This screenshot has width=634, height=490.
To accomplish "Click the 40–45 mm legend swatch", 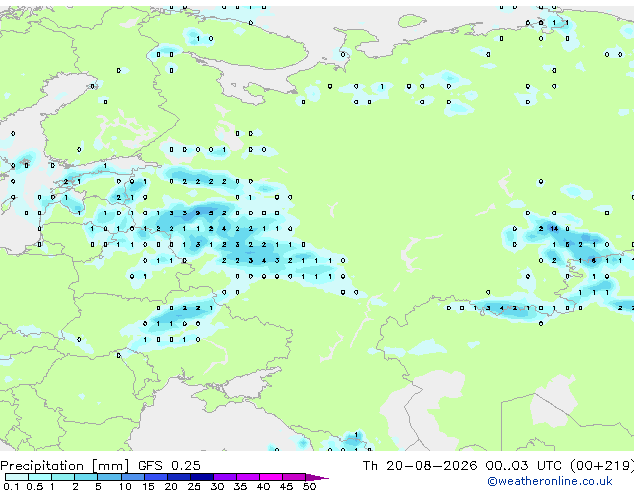I will point(271,477).
